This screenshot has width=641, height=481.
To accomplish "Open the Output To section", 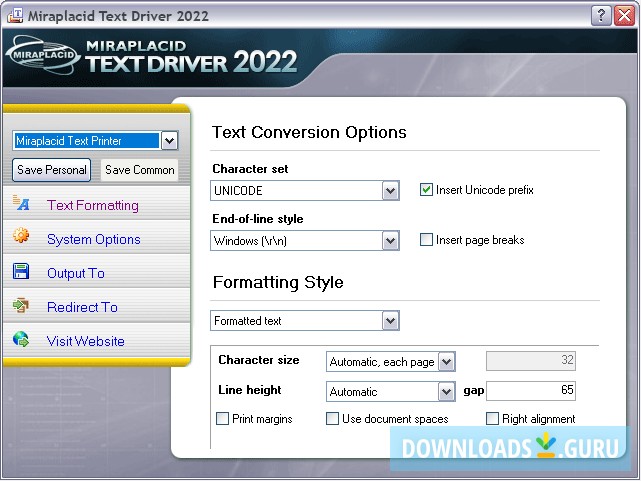I will (x=76, y=273).
